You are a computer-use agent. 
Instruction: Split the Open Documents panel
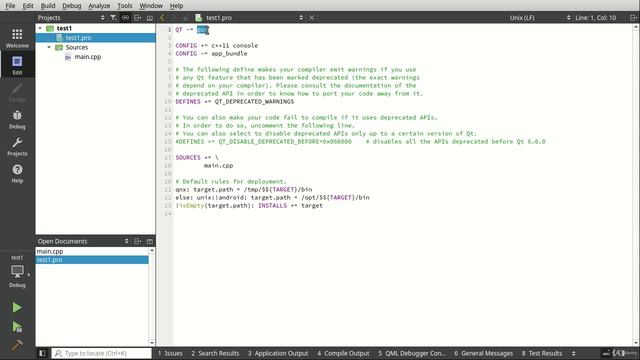[138, 241]
